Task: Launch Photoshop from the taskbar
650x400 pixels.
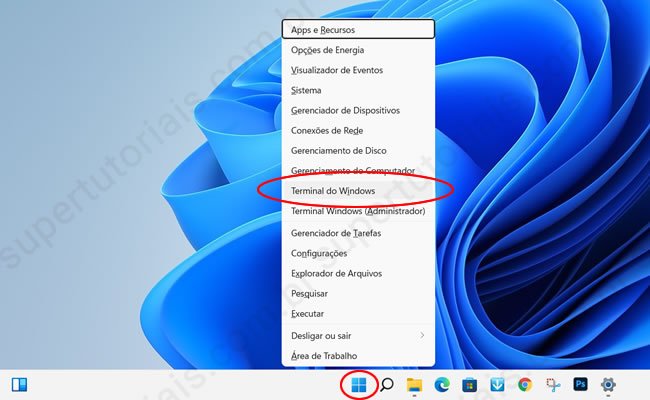Action: [x=580, y=384]
